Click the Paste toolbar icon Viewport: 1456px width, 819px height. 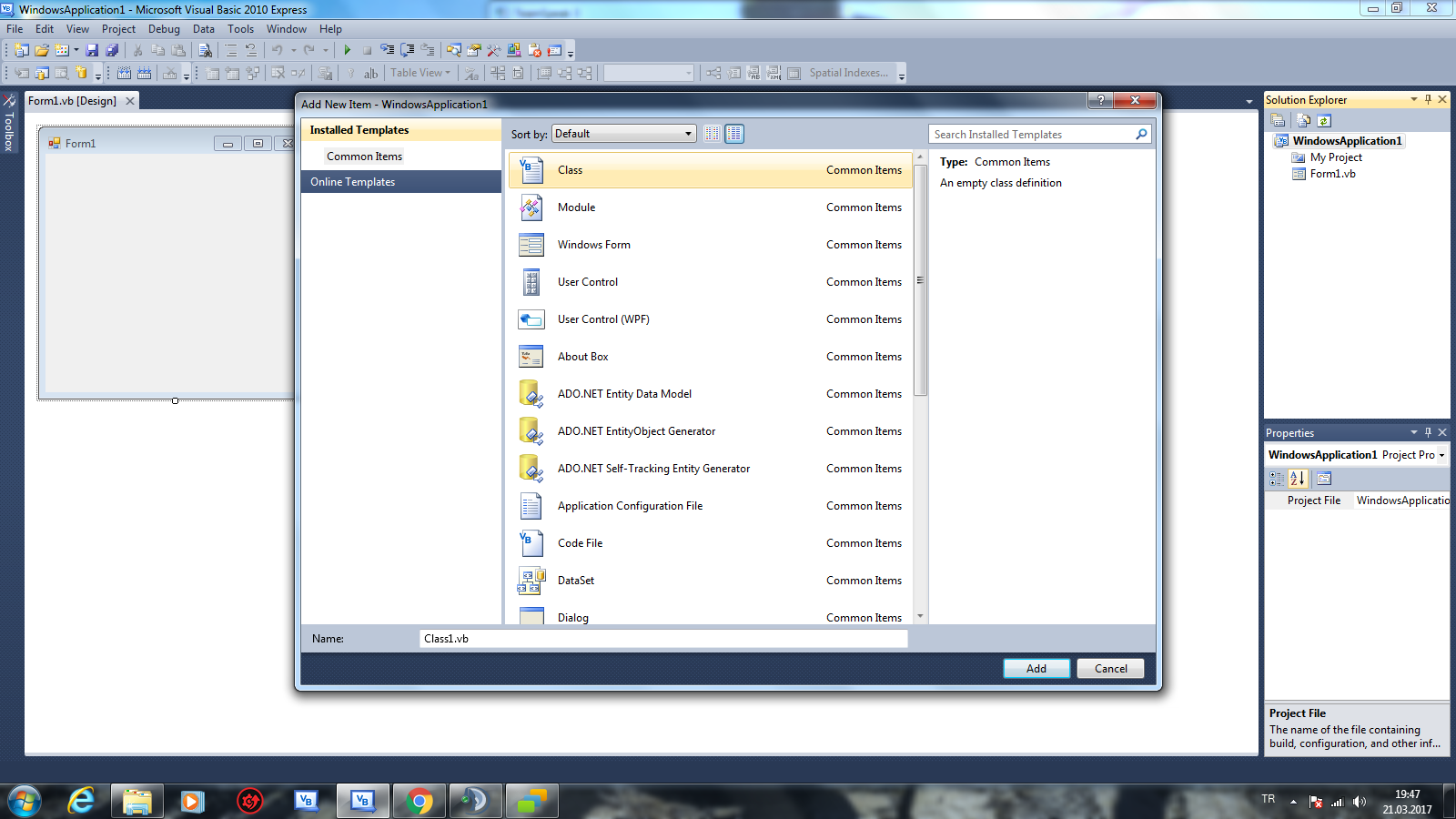point(178,51)
